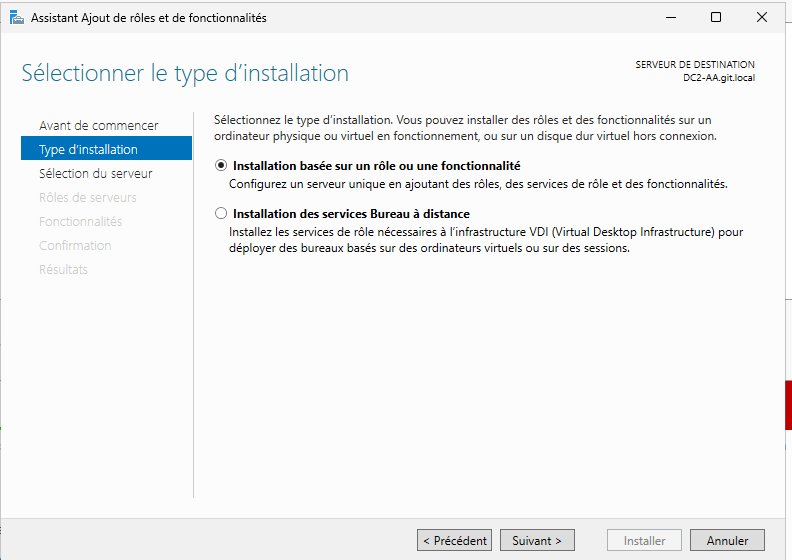
Task: Click the text Configurez un serveur unique
Action: [478, 184]
